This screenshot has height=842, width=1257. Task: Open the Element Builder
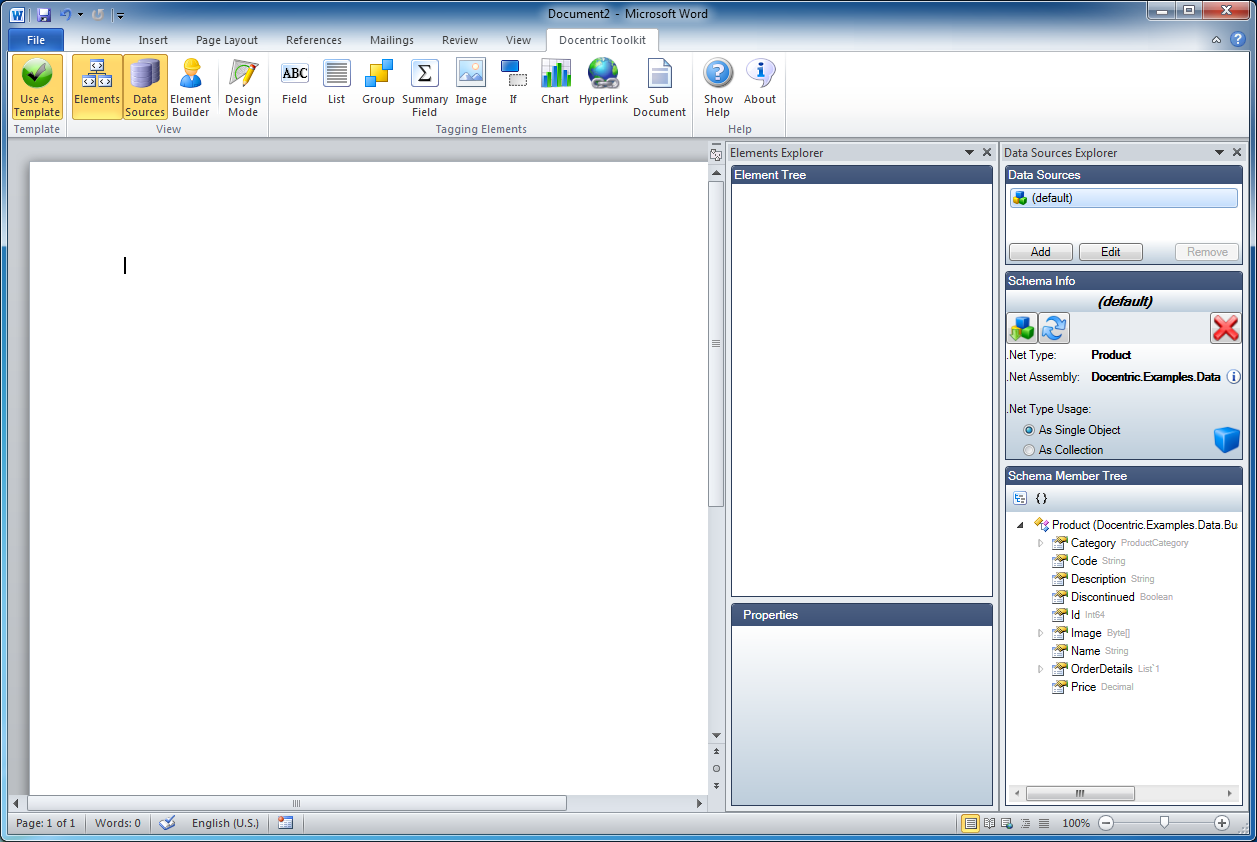(x=190, y=87)
